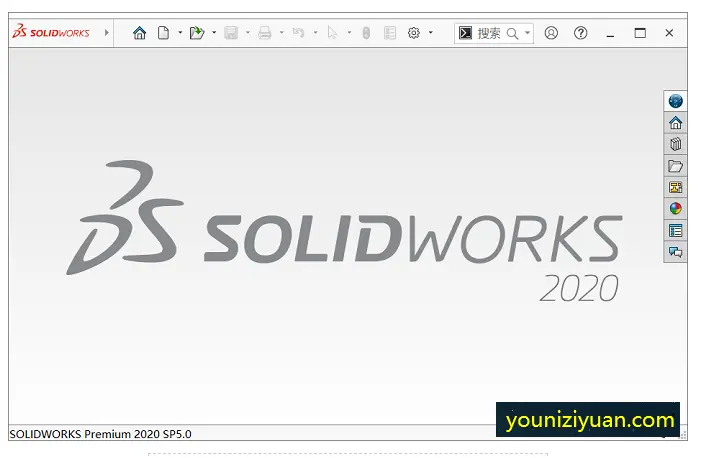Viewport: 709px width, 458px height.
Task: Open the search type dropdown arrow
Action: pyautogui.click(x=527, y=33)
